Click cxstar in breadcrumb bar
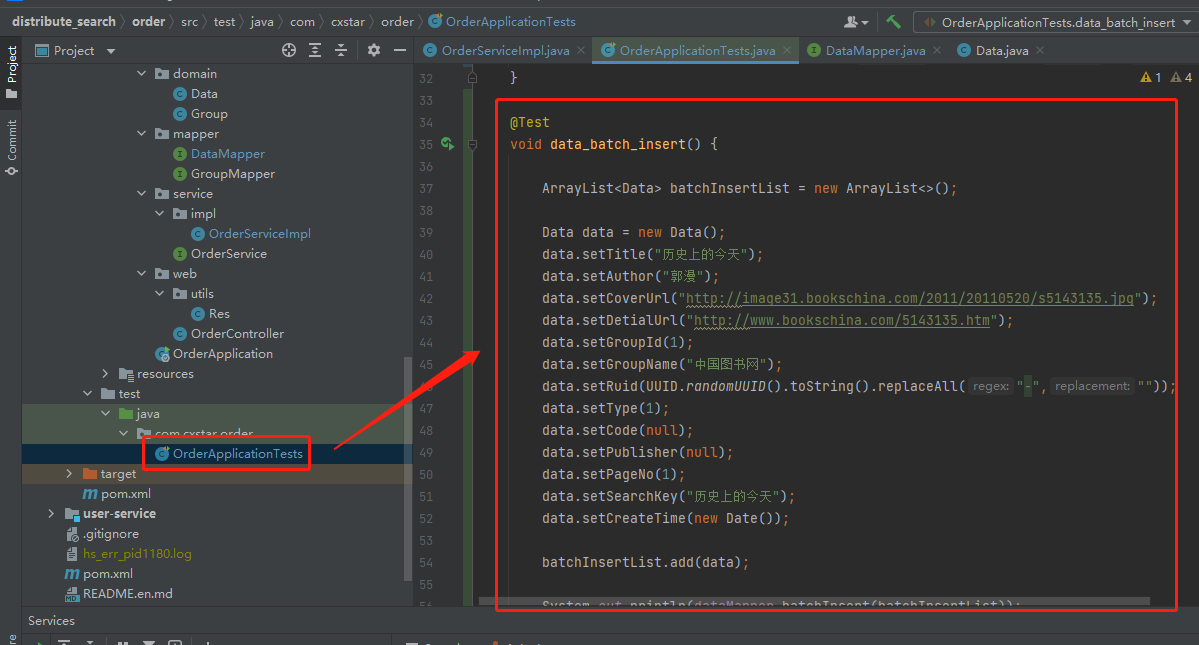 click(x=348, y=21)
